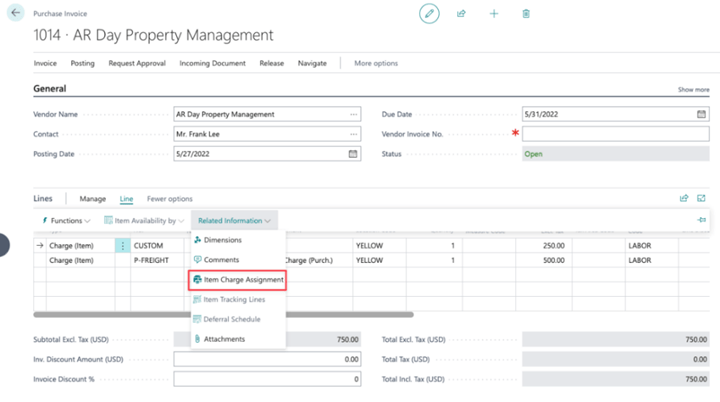Image resolution: width=720 pixels, height=402 pixels.
Task: Expand the Functions dropdown
Action: 66,220
